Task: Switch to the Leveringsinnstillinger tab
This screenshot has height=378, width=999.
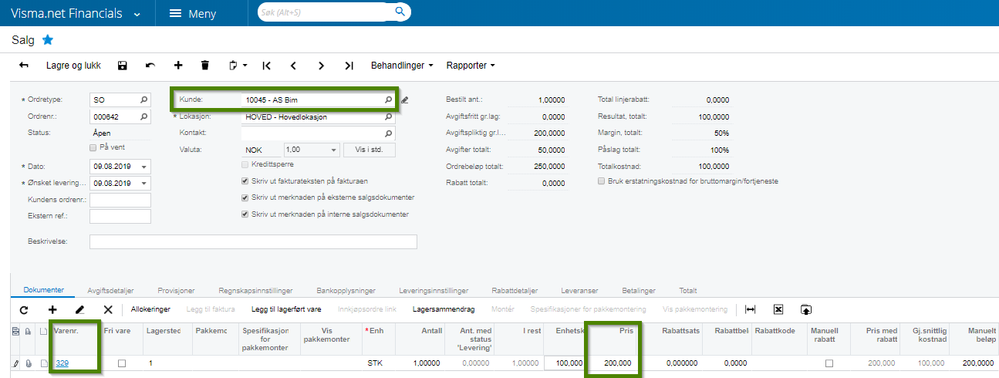Action: [x=433, y=291]
